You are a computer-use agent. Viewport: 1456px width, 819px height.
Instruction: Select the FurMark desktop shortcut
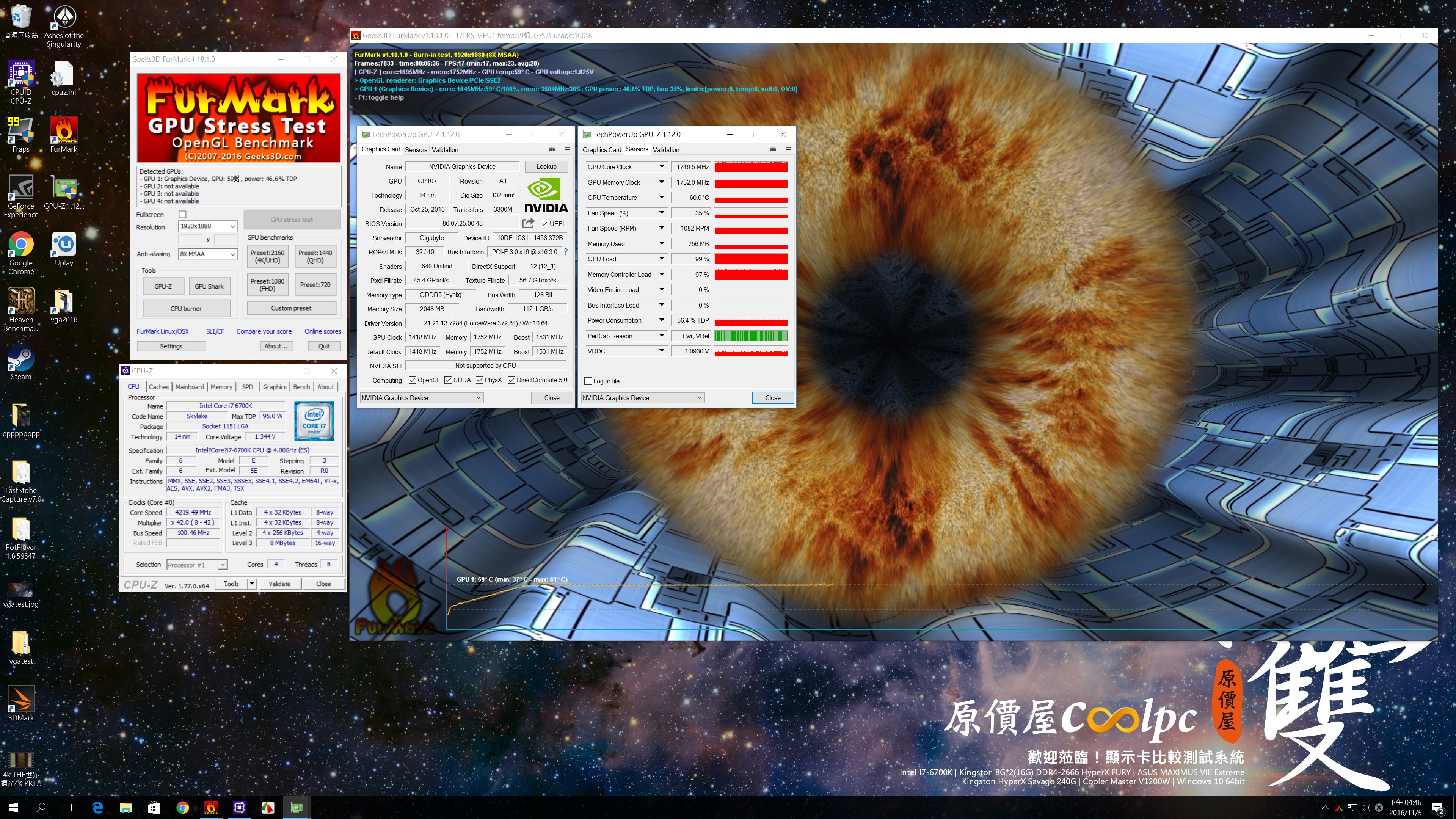click(63, 135)
